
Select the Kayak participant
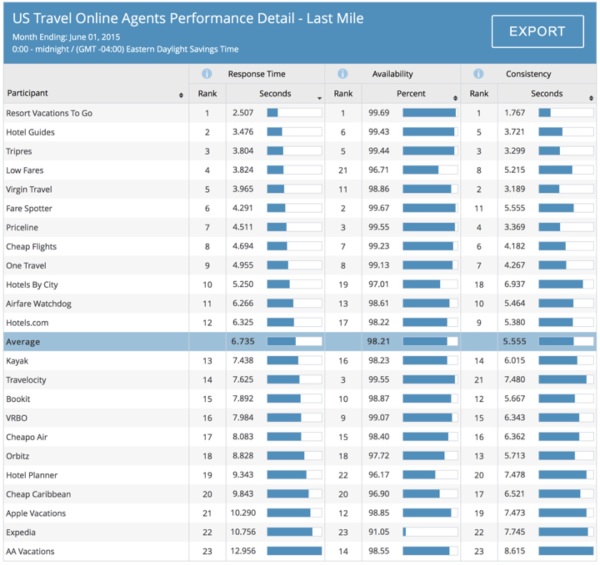[x=17, y=361]
